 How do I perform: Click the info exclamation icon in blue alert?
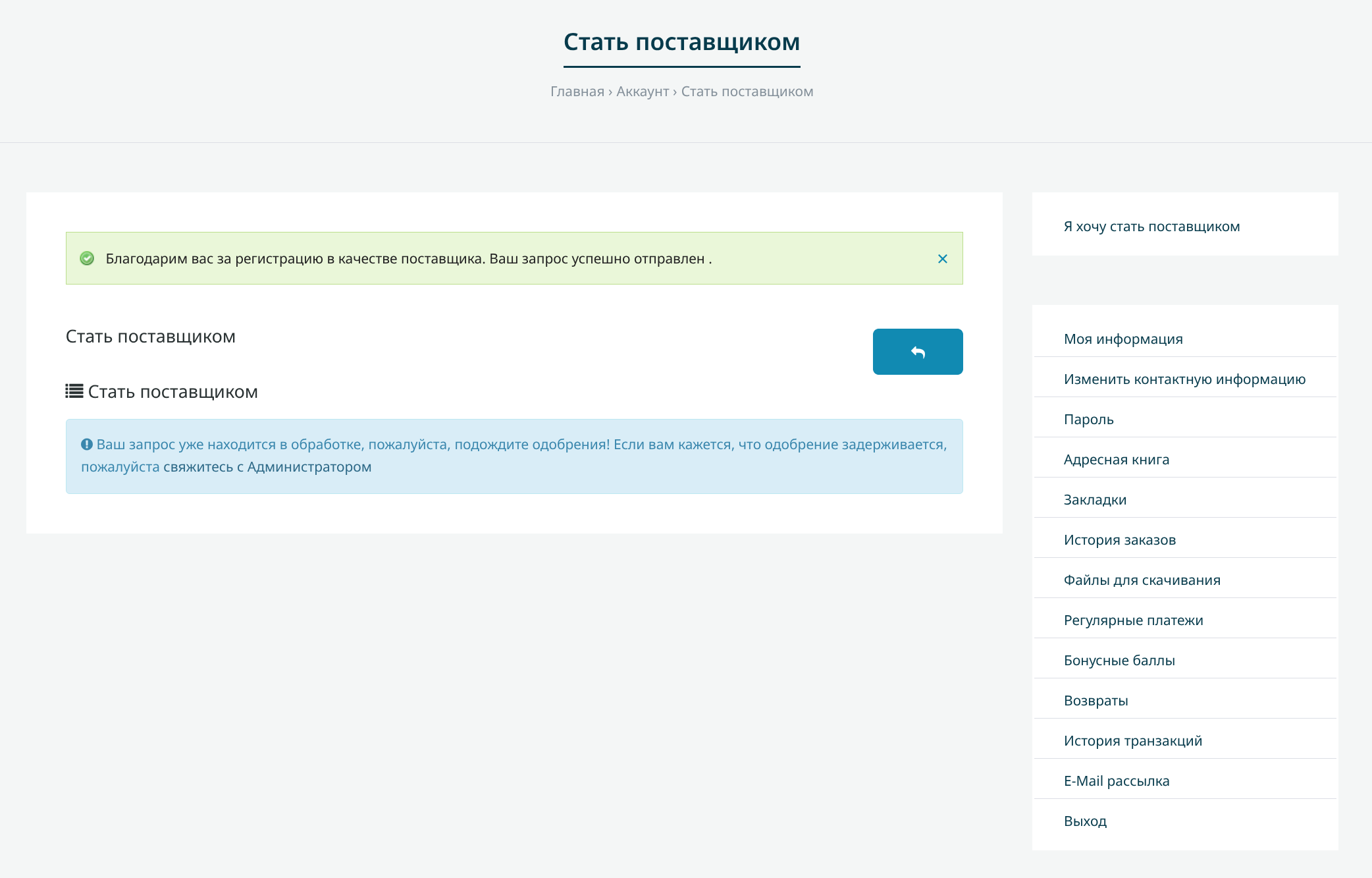pos(86,445)
